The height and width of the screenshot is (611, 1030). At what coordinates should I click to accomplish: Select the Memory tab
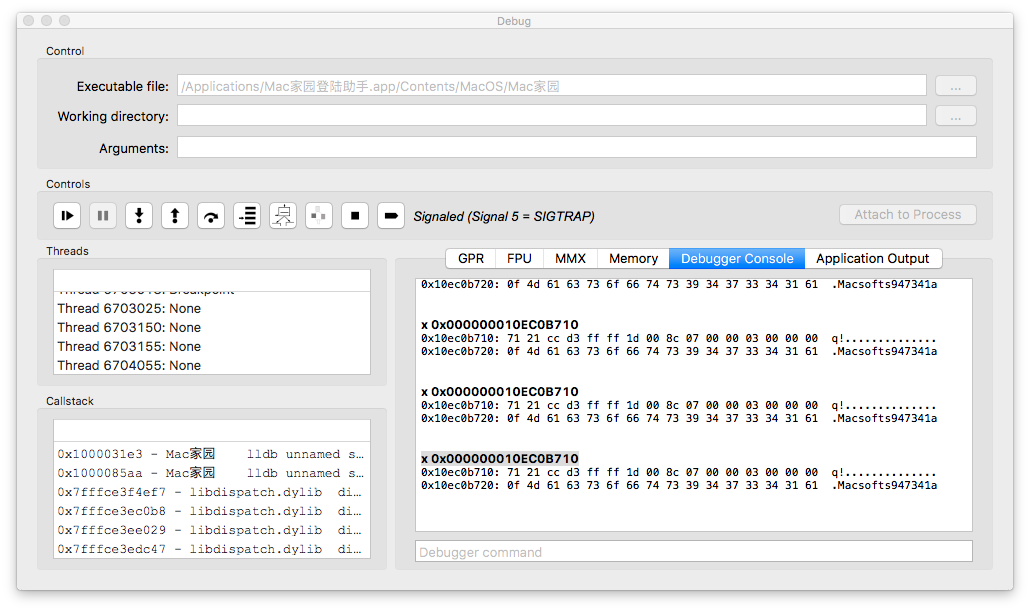click(x=633, y=258)
